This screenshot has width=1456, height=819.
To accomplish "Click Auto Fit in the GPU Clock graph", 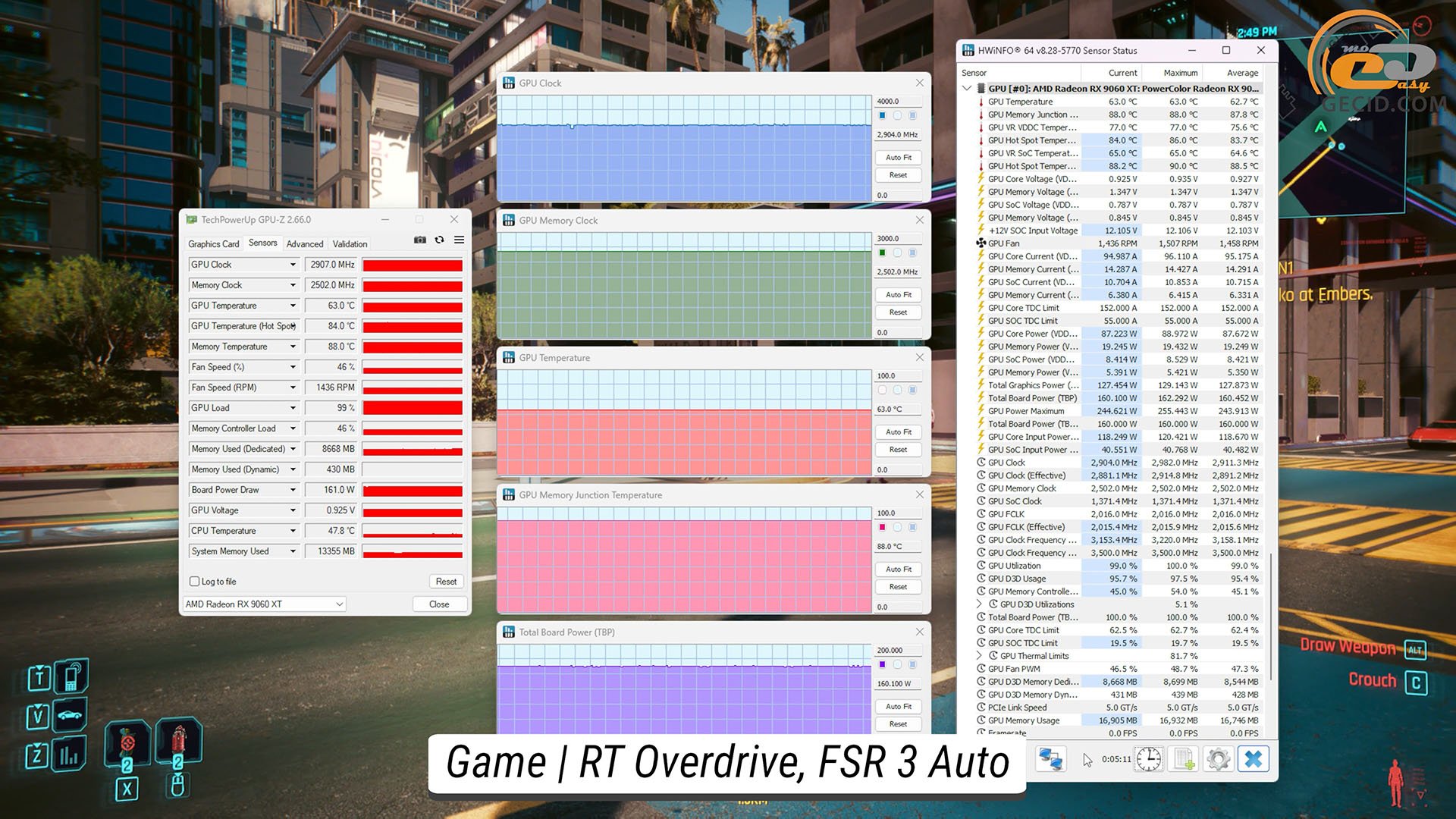I will [x=899, y=158].
